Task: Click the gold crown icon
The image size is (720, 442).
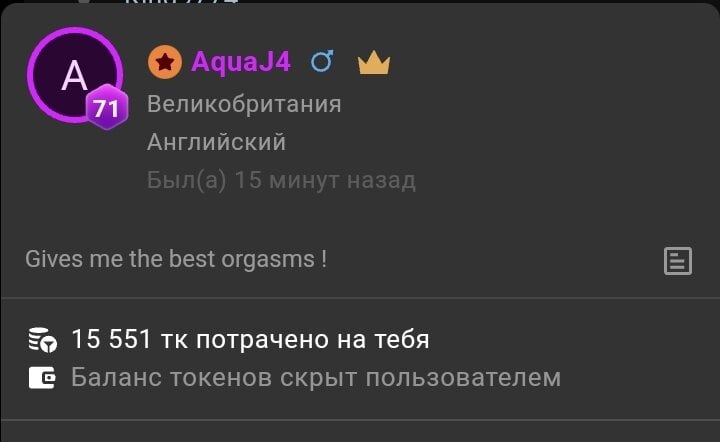Action: point(374,62)
